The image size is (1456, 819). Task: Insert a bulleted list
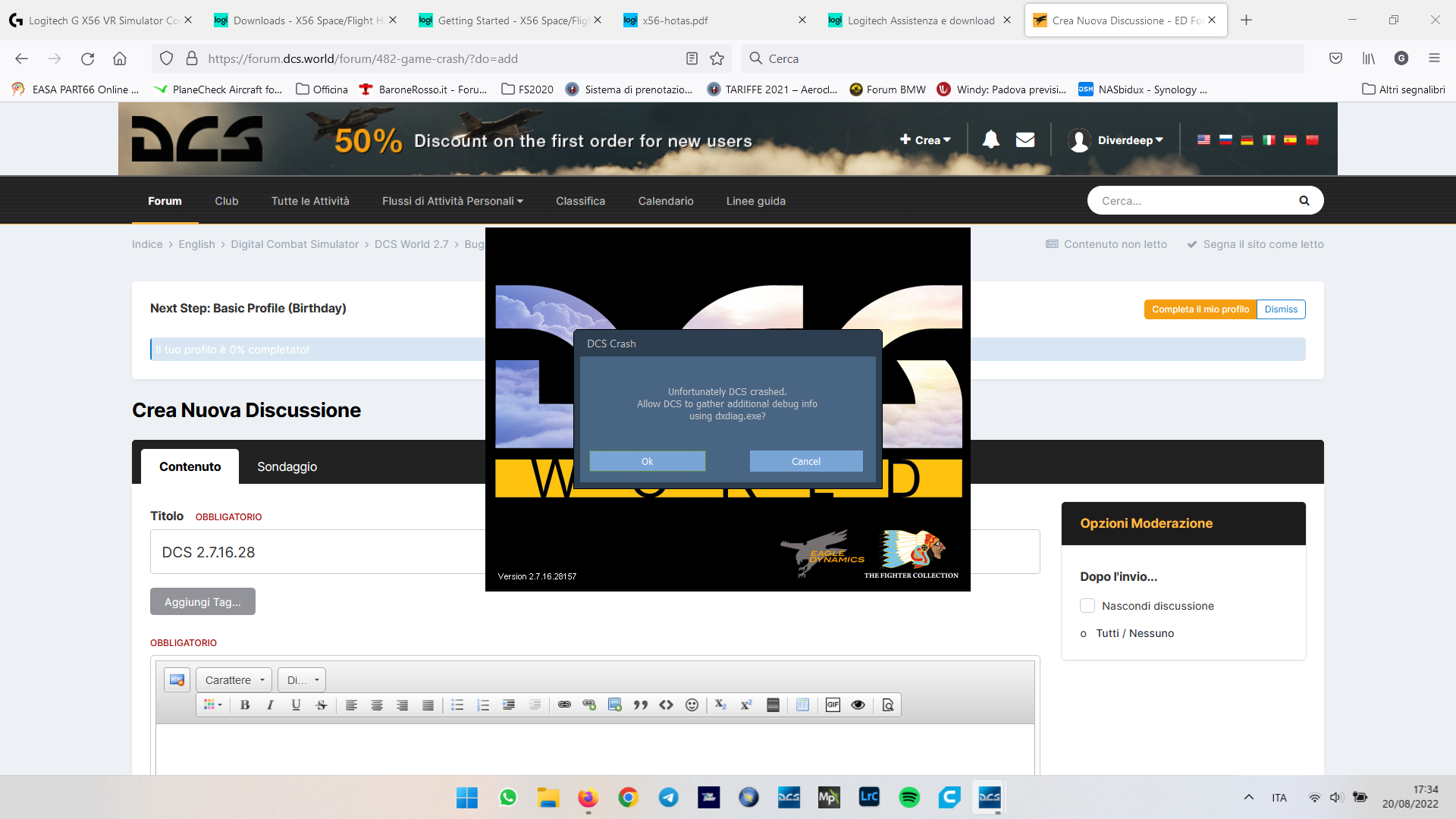click(x=457, y=705)
